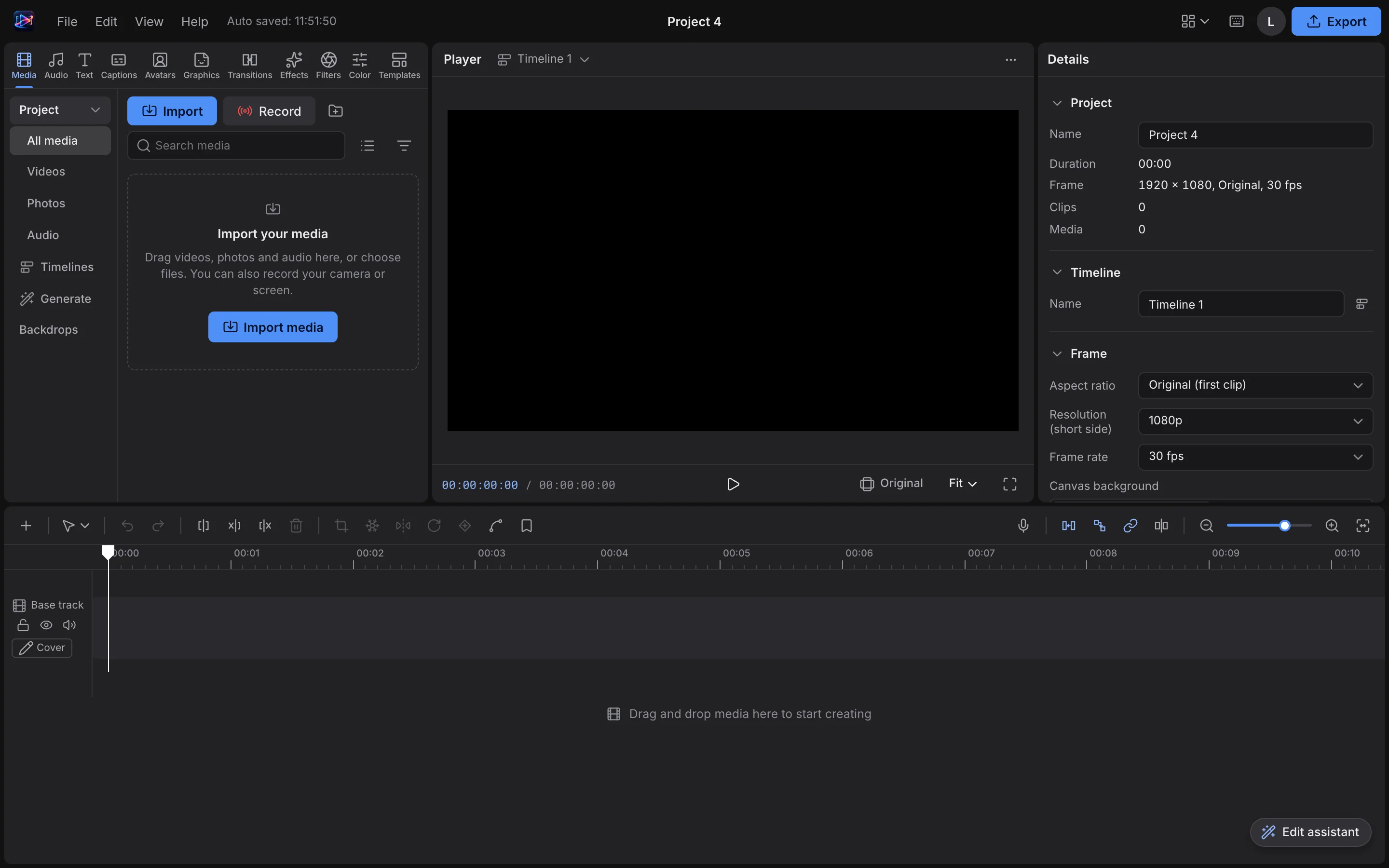Click the add track plus icon
The image size is (1389, 868).
pyautogui.click(x=26, y=526)
